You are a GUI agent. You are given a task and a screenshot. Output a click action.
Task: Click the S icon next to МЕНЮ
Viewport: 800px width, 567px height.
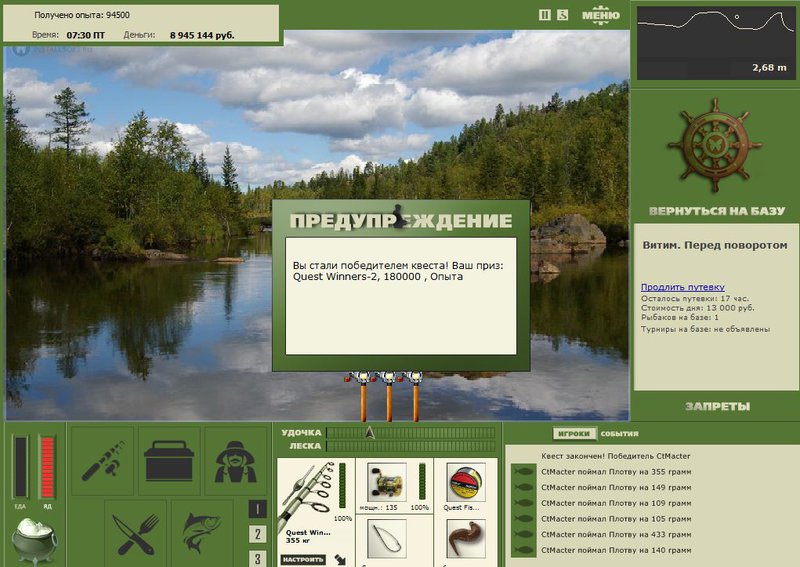562,15
